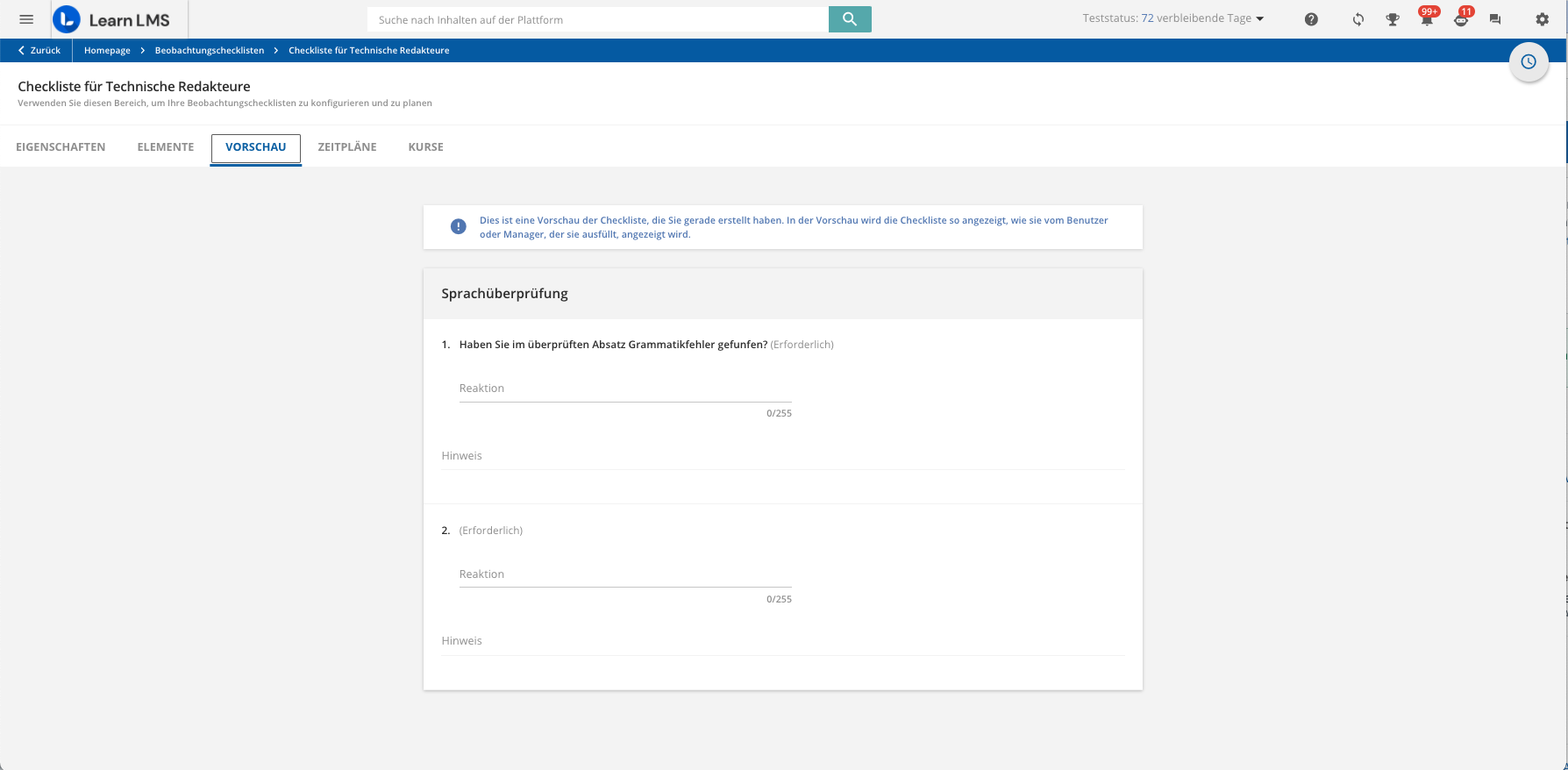Go back using Zurück button
The height and width of the screenshot is (770, 1568).
click(39, 51)
